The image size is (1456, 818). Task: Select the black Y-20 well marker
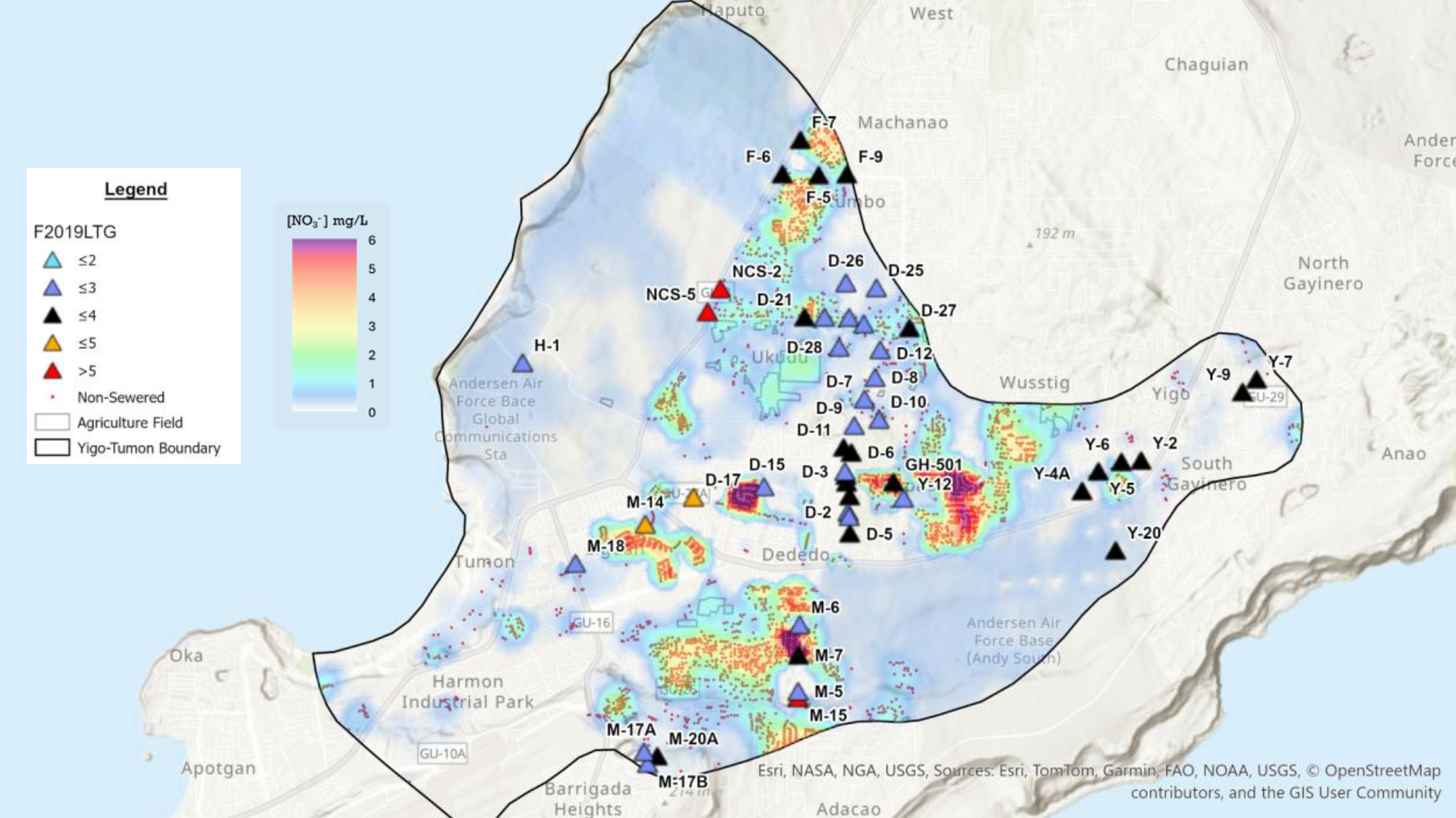click(1115, 552)
